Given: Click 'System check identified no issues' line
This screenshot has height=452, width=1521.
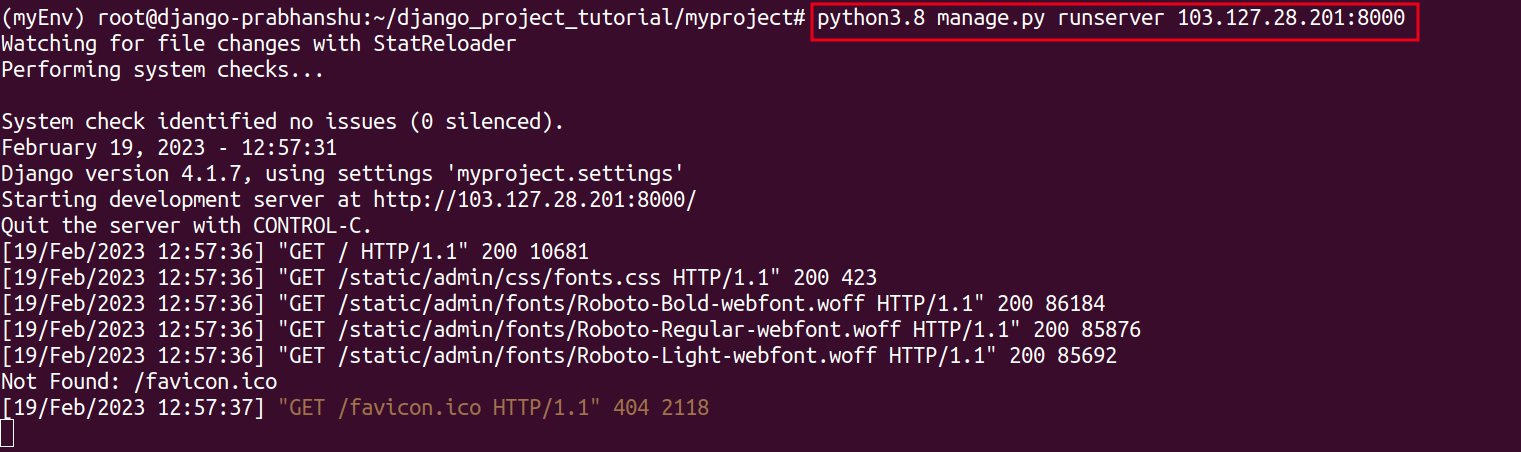Looking at the screenshot, I should (x=283, y=122).
